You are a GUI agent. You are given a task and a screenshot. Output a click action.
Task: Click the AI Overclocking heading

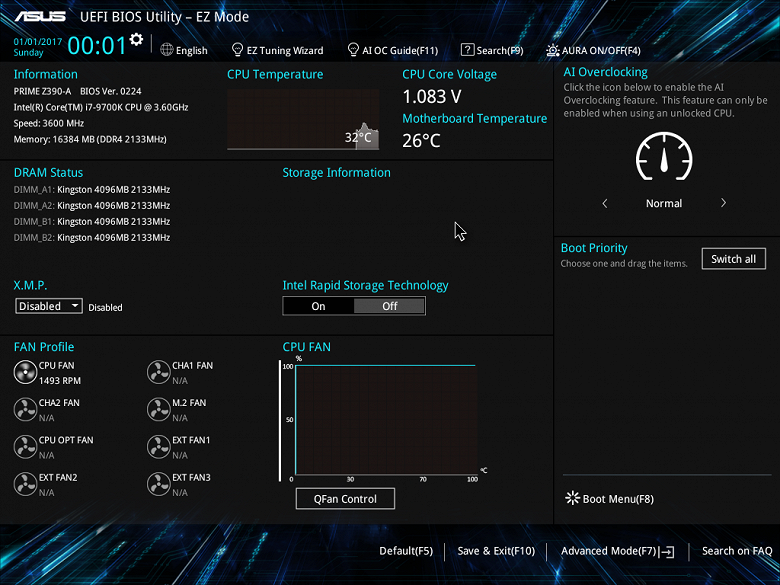coord(605,72)
